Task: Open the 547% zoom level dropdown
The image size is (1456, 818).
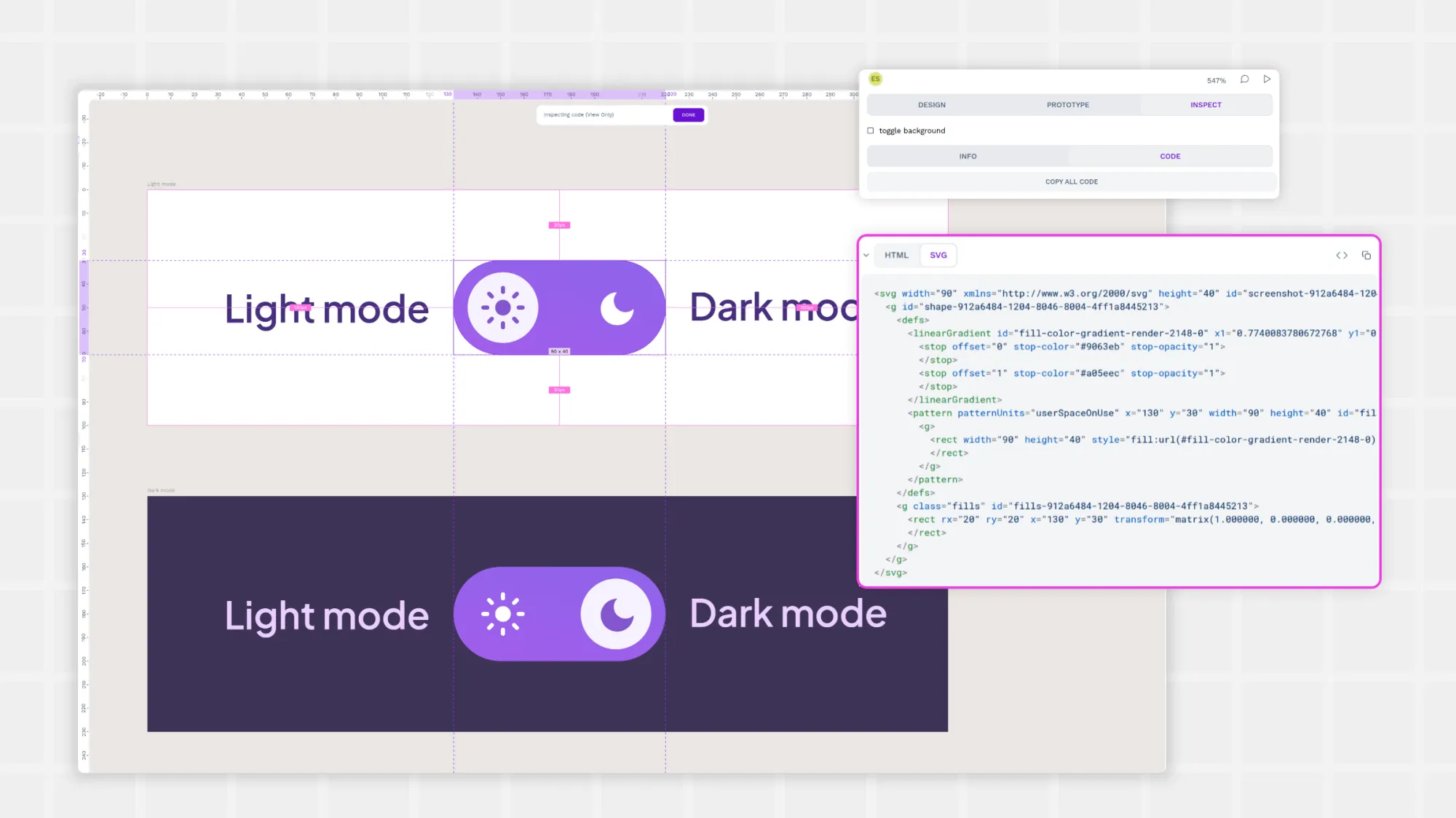Action: 1216,80
